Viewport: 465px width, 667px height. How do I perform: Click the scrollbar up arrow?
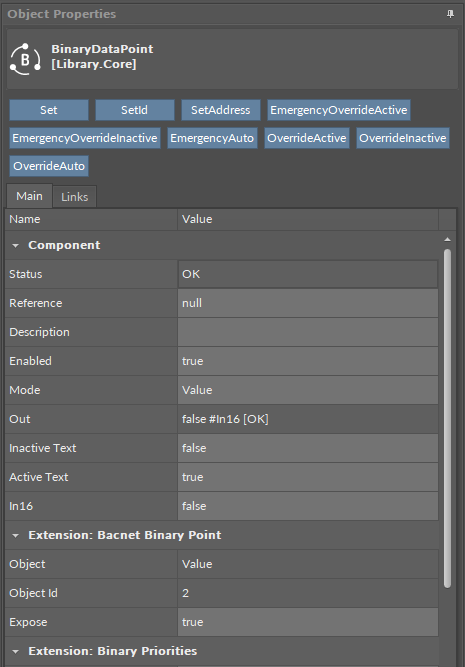(x=447, y=240)
